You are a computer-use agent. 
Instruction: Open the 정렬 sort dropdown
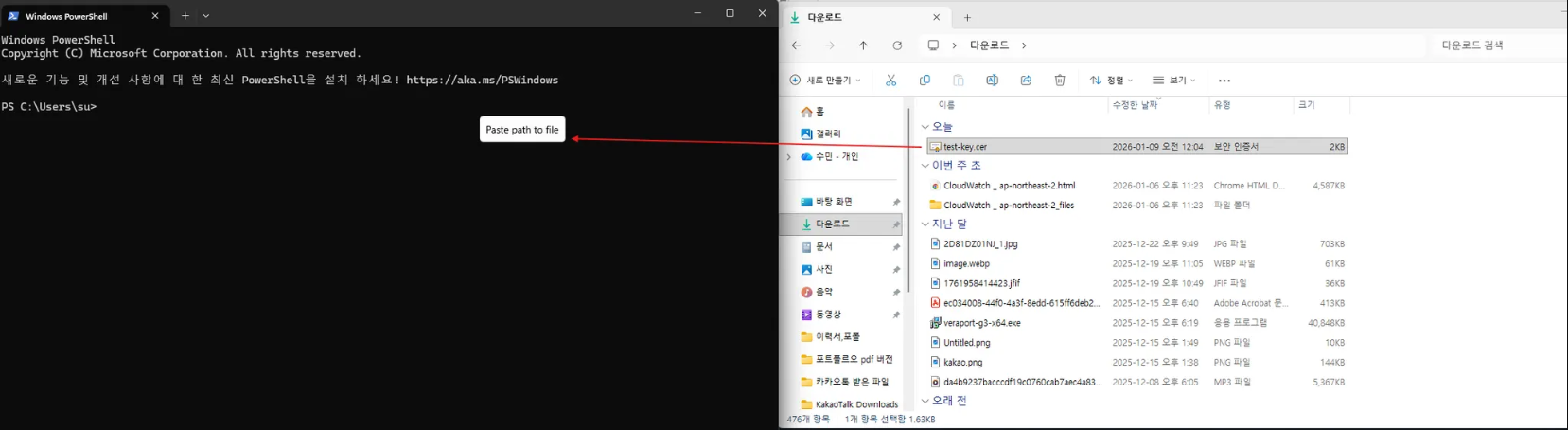coord(1111,81)
